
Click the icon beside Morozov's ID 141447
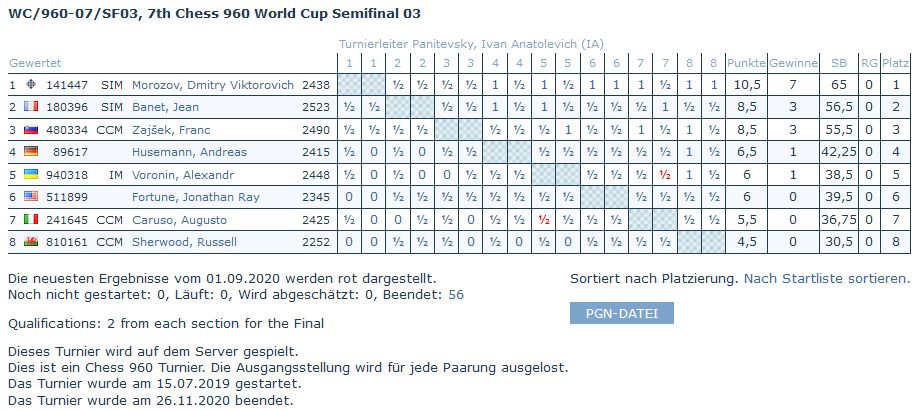tap(31, 85)
